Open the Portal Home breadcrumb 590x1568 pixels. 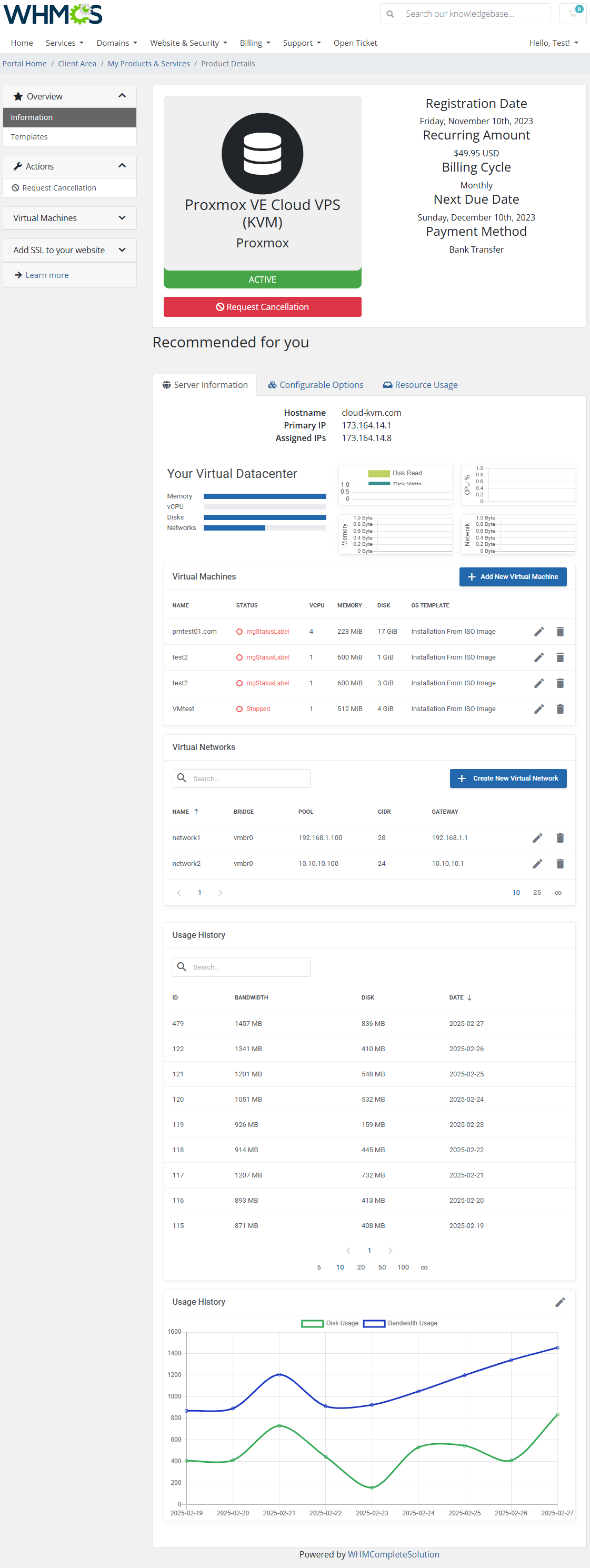[24, 64]
